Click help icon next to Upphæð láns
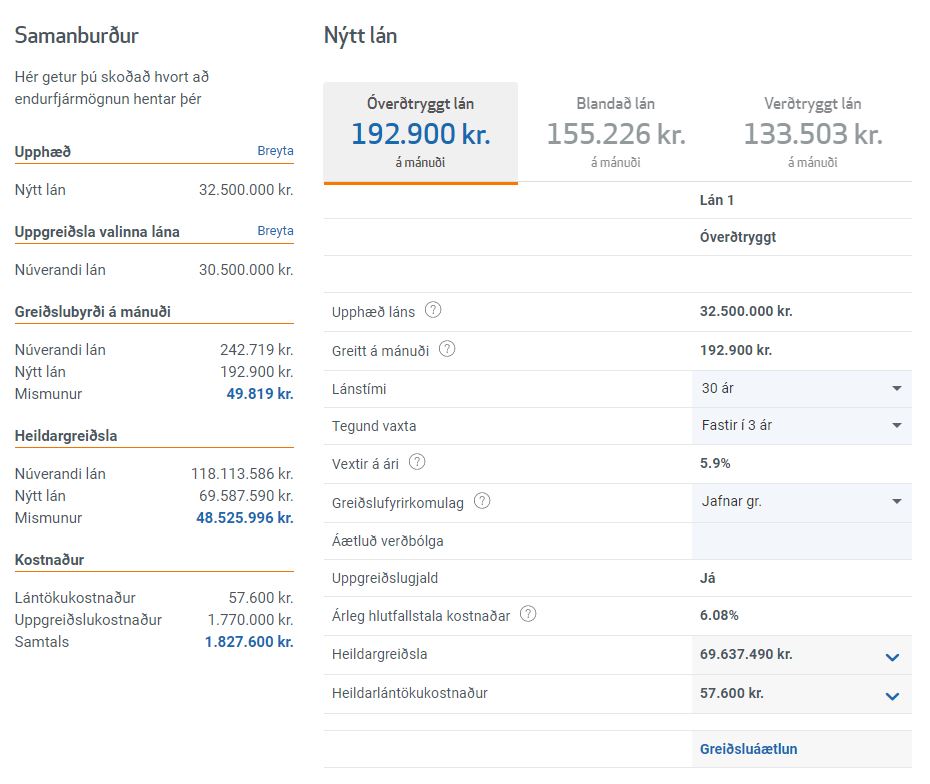This screenshot has height=784, width=930. [433, 311]
